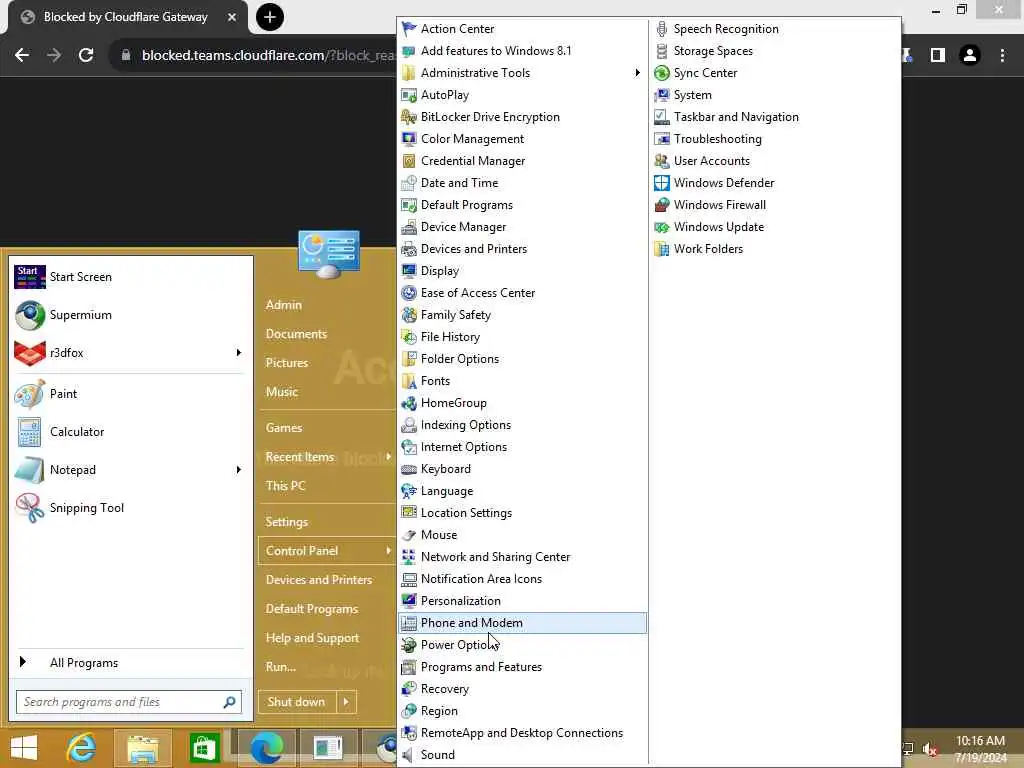
Task: Go back using browser back arrow
Action: (22, 56)
